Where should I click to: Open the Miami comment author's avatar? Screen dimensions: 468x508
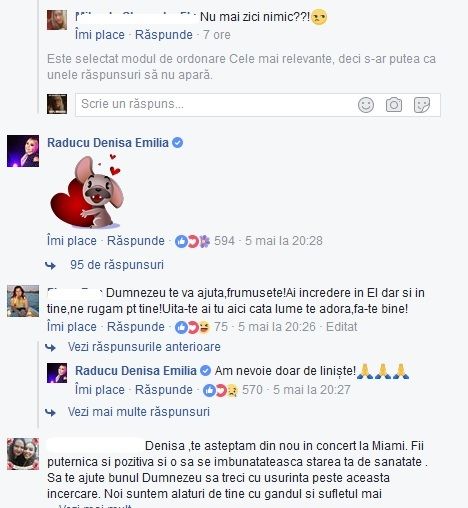coord(23,454)
